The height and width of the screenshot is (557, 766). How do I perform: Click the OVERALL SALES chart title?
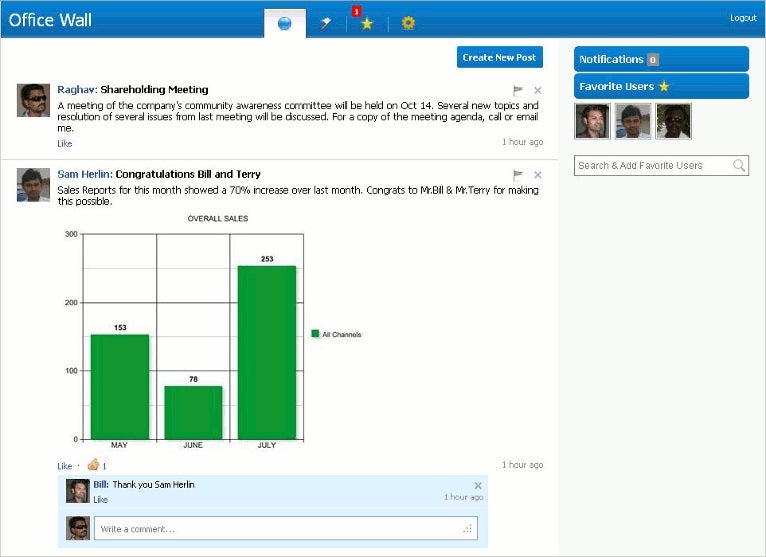pos(218,218)
